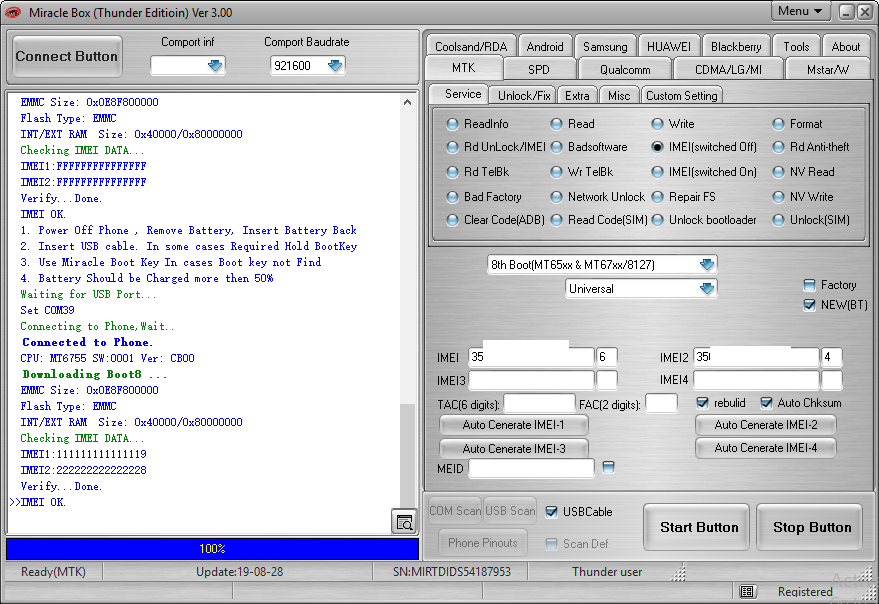879x604 pixels.
Task: Select IMEI(switched Off) radio option
Action: pyautogui.click(x=657, y=147)
